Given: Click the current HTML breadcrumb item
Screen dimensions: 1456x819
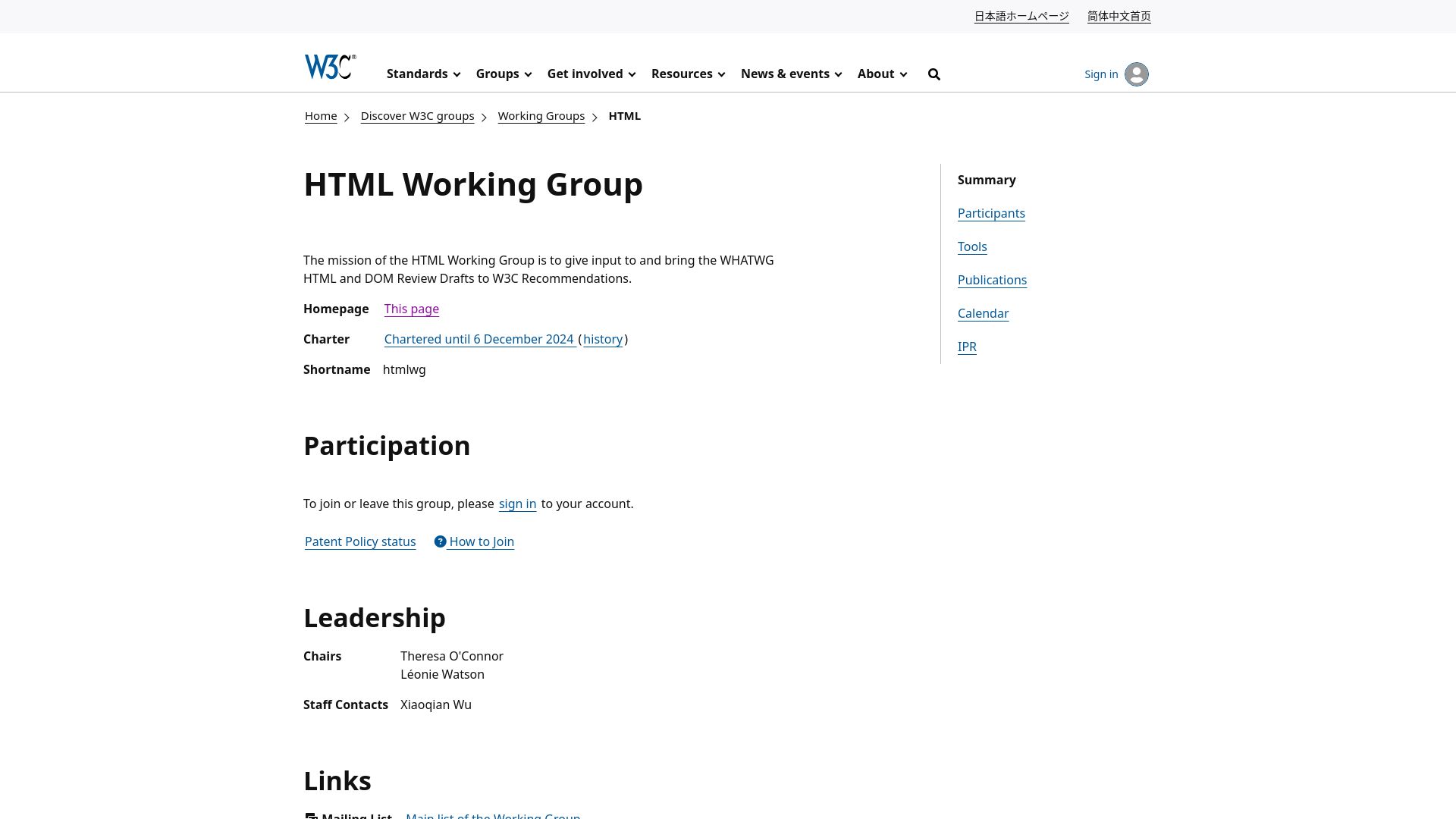Looking at the screenshot, I should point(625,116).
